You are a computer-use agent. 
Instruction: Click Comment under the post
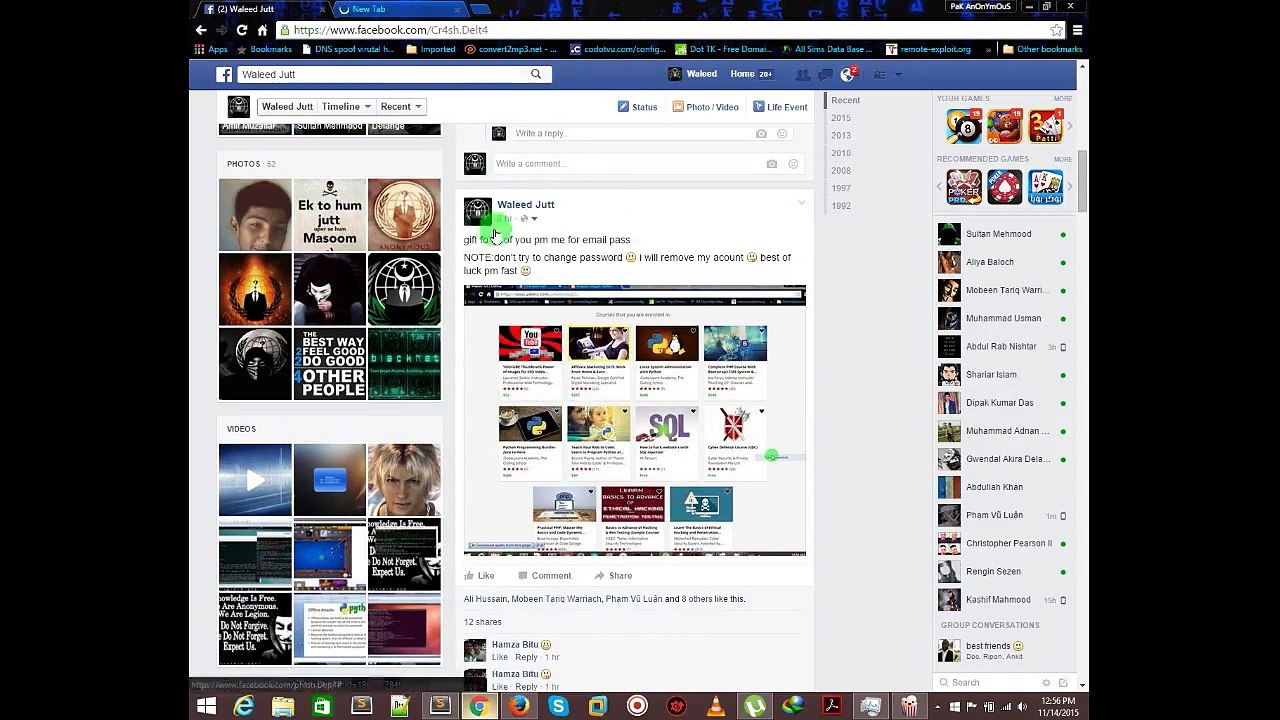pyautogui.click(x=544, y=576)
